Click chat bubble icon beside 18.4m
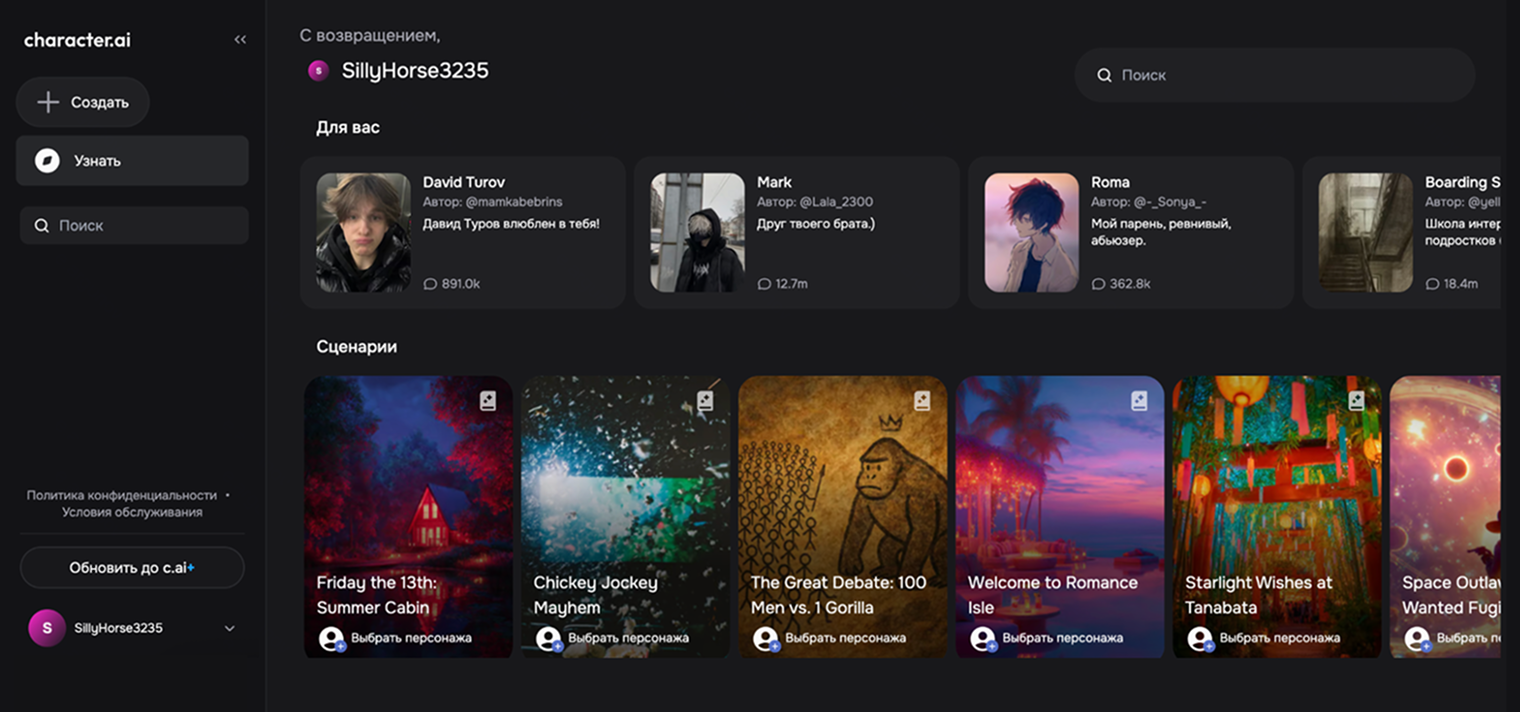This screenshot has height=712, width=1520. pos(1432,284)
